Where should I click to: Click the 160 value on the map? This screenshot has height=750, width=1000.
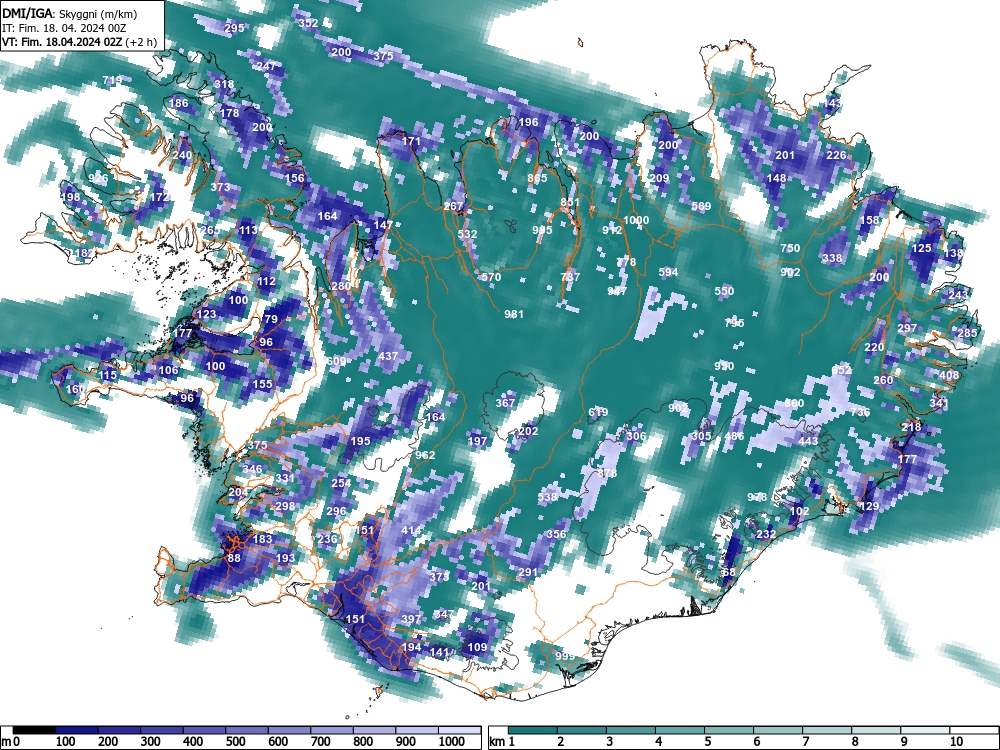tap(75, 389)
